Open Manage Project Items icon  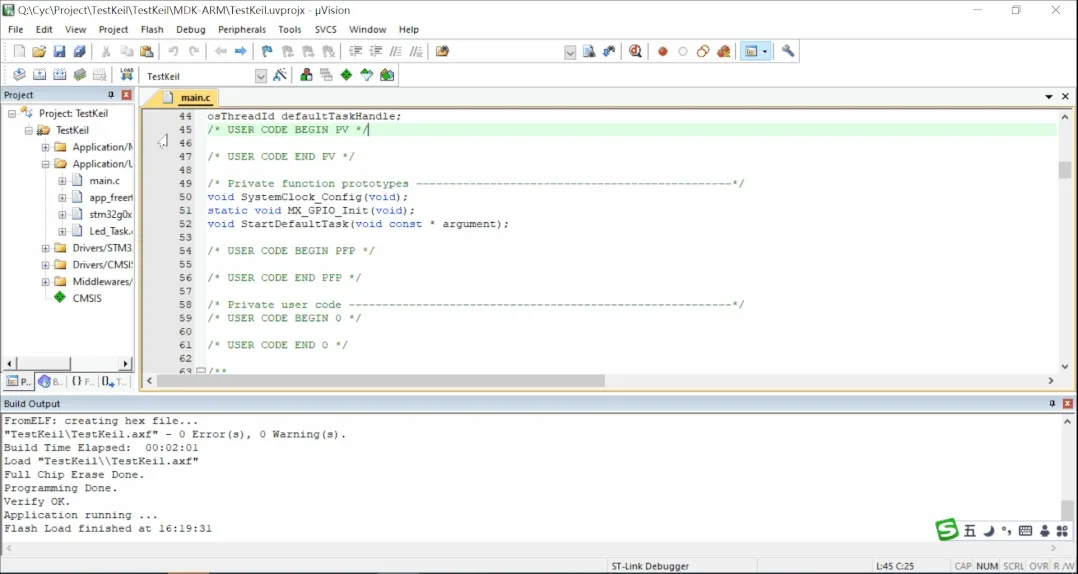click(306, 75)
